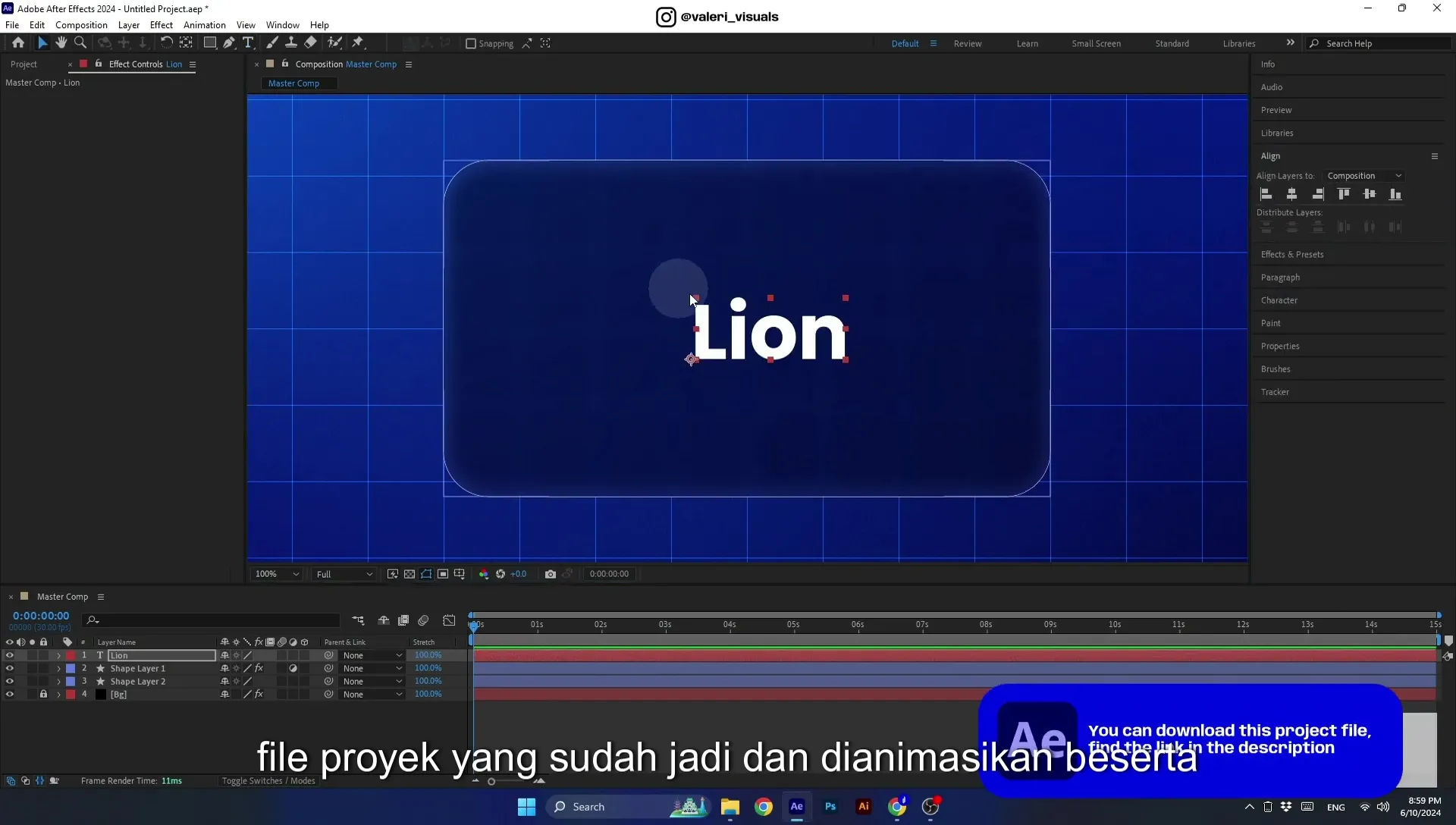The height and width of the screenshot is (825, 1456).
Task: Open the Full resolution dropdown
Action: tap(344, 574)
